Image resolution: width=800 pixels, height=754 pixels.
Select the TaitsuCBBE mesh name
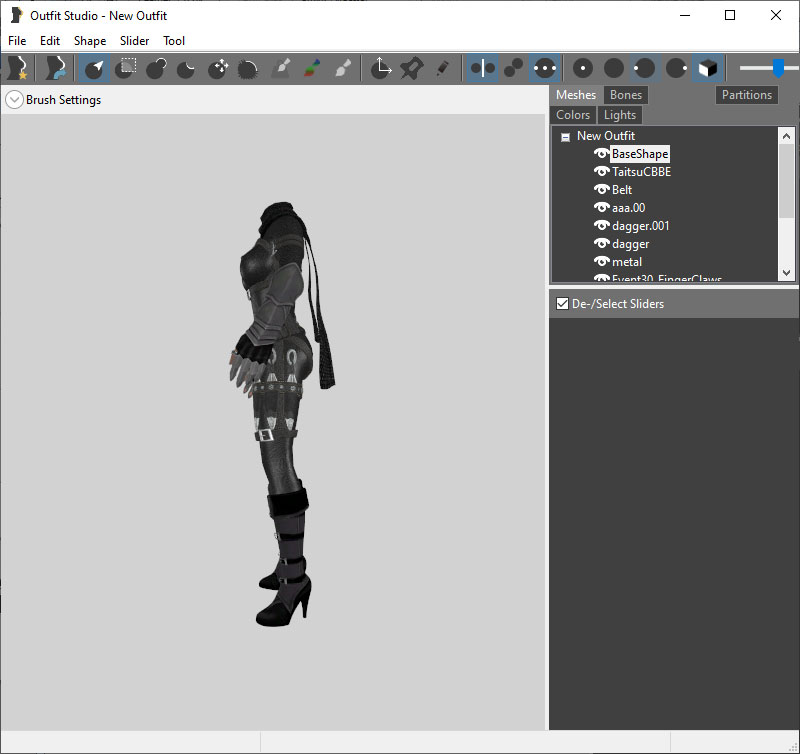(x=641, y=172)
